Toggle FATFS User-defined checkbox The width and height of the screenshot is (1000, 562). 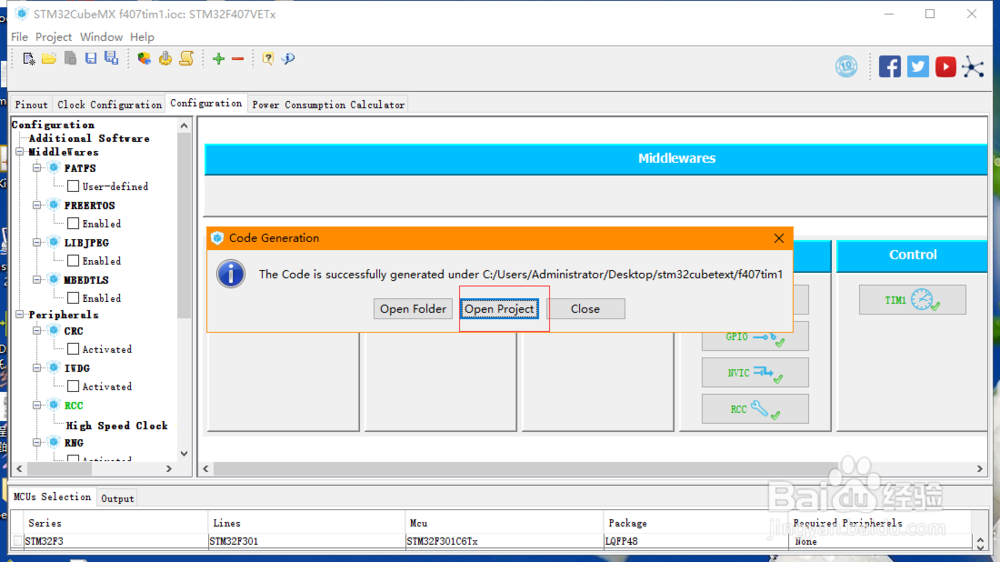[x=73, y=186]
